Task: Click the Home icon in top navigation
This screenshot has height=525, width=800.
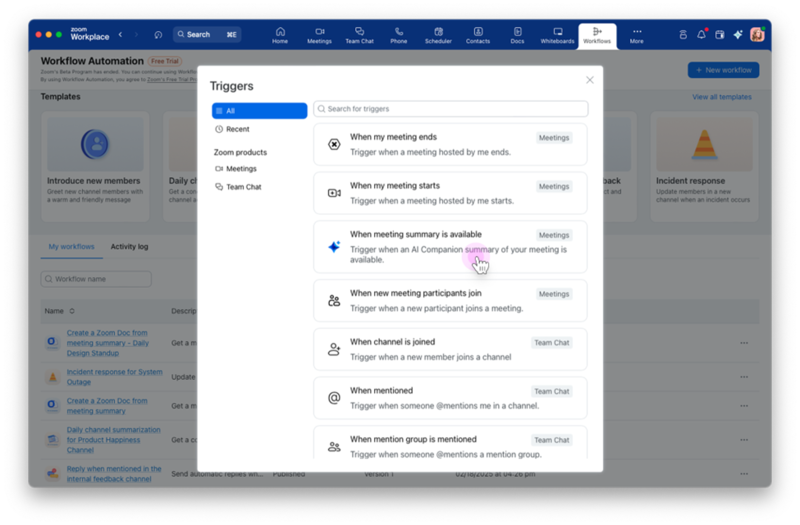Action: click(280, 35)
